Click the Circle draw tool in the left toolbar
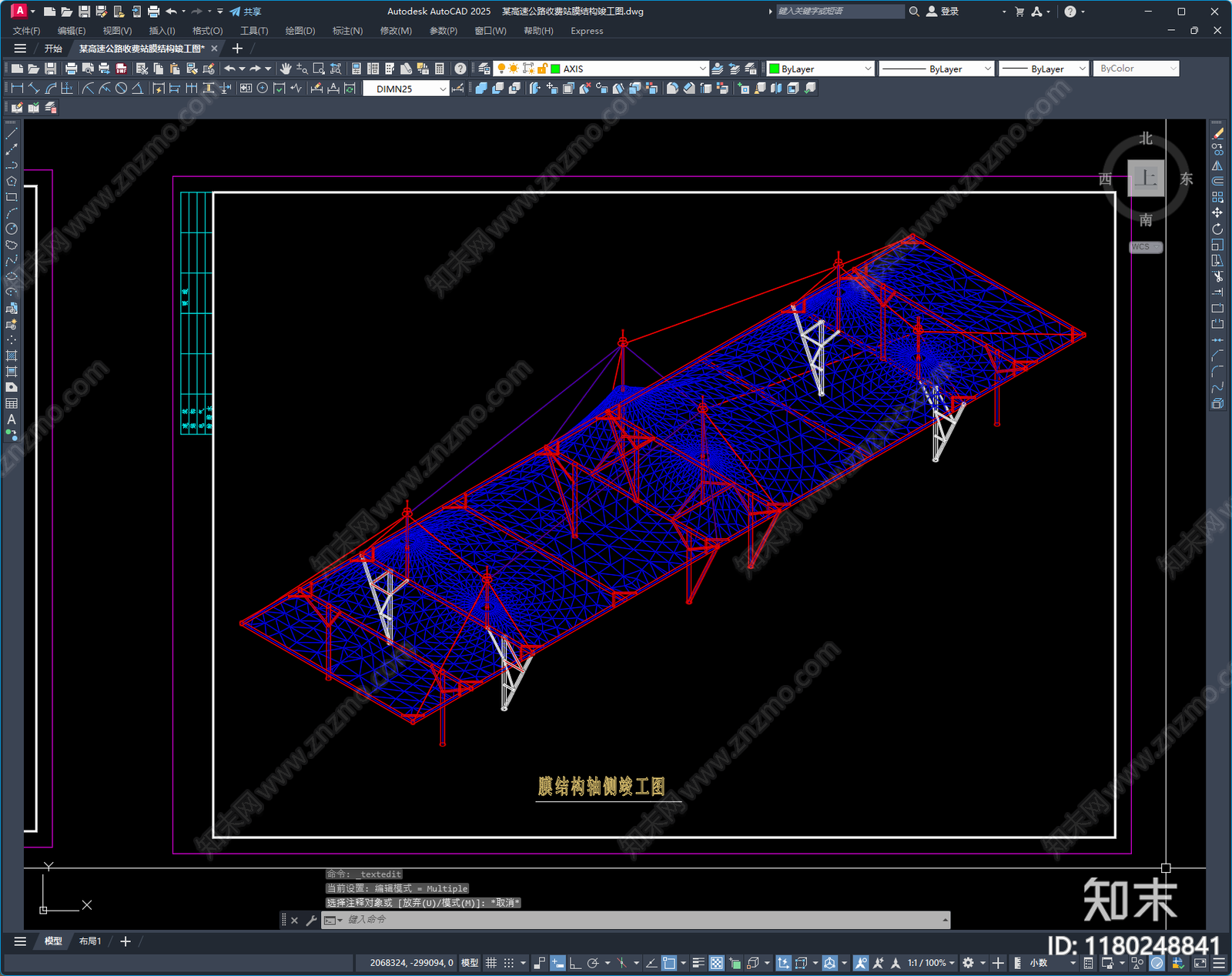The height and width of the screenshot is (976, 1232). [x=12, y=229]
